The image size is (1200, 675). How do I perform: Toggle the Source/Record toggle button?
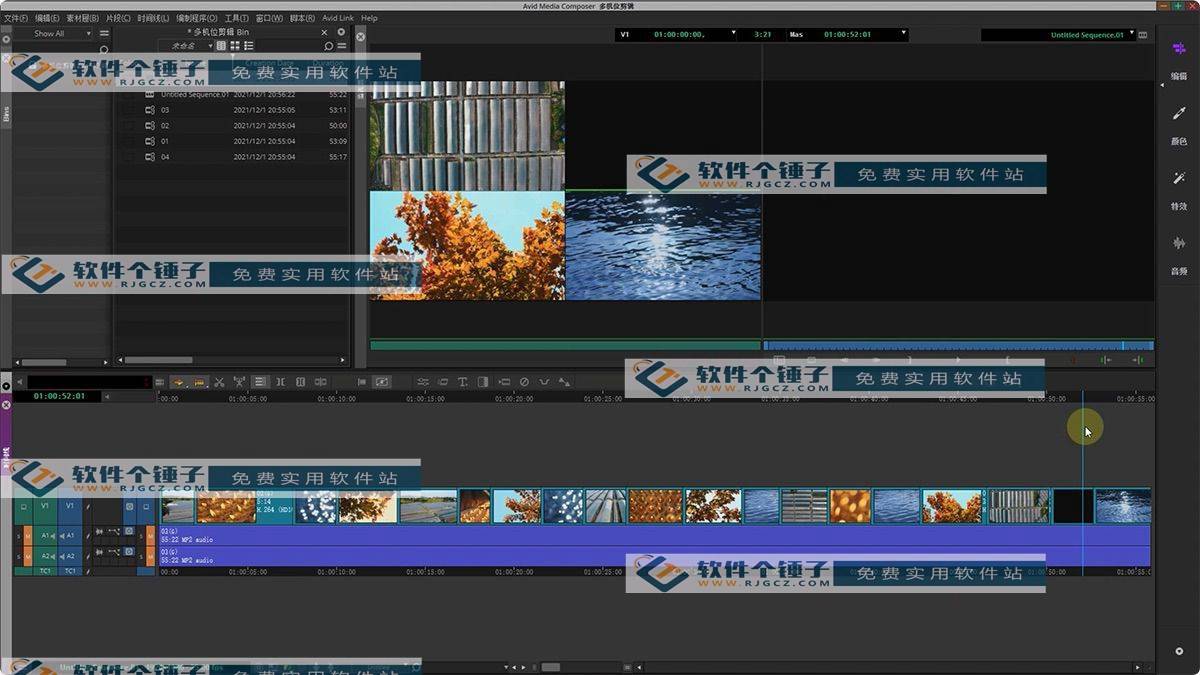(381, 381)
